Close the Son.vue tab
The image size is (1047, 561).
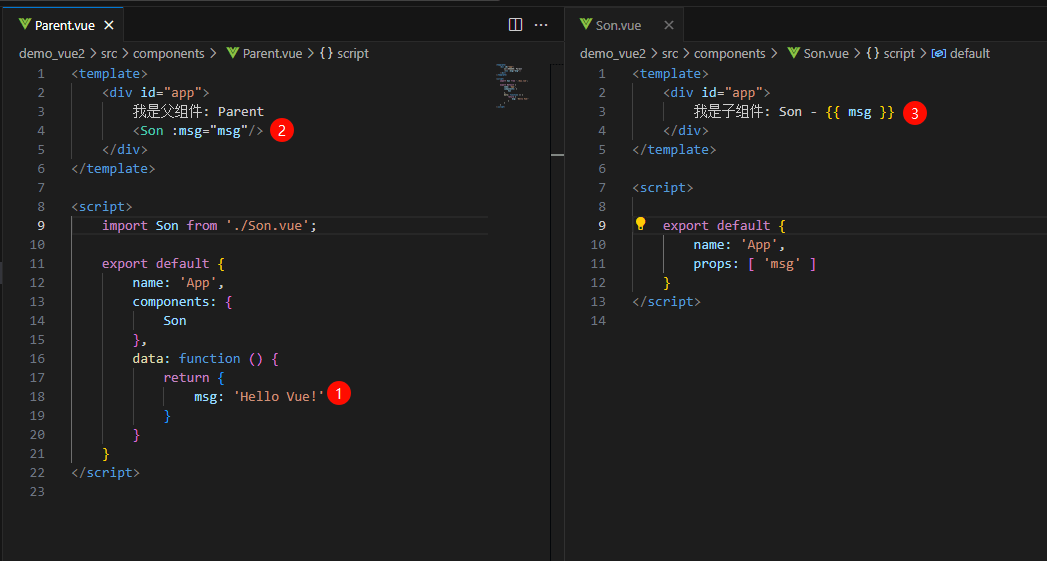pyautogui.click(x=669, y=26)
